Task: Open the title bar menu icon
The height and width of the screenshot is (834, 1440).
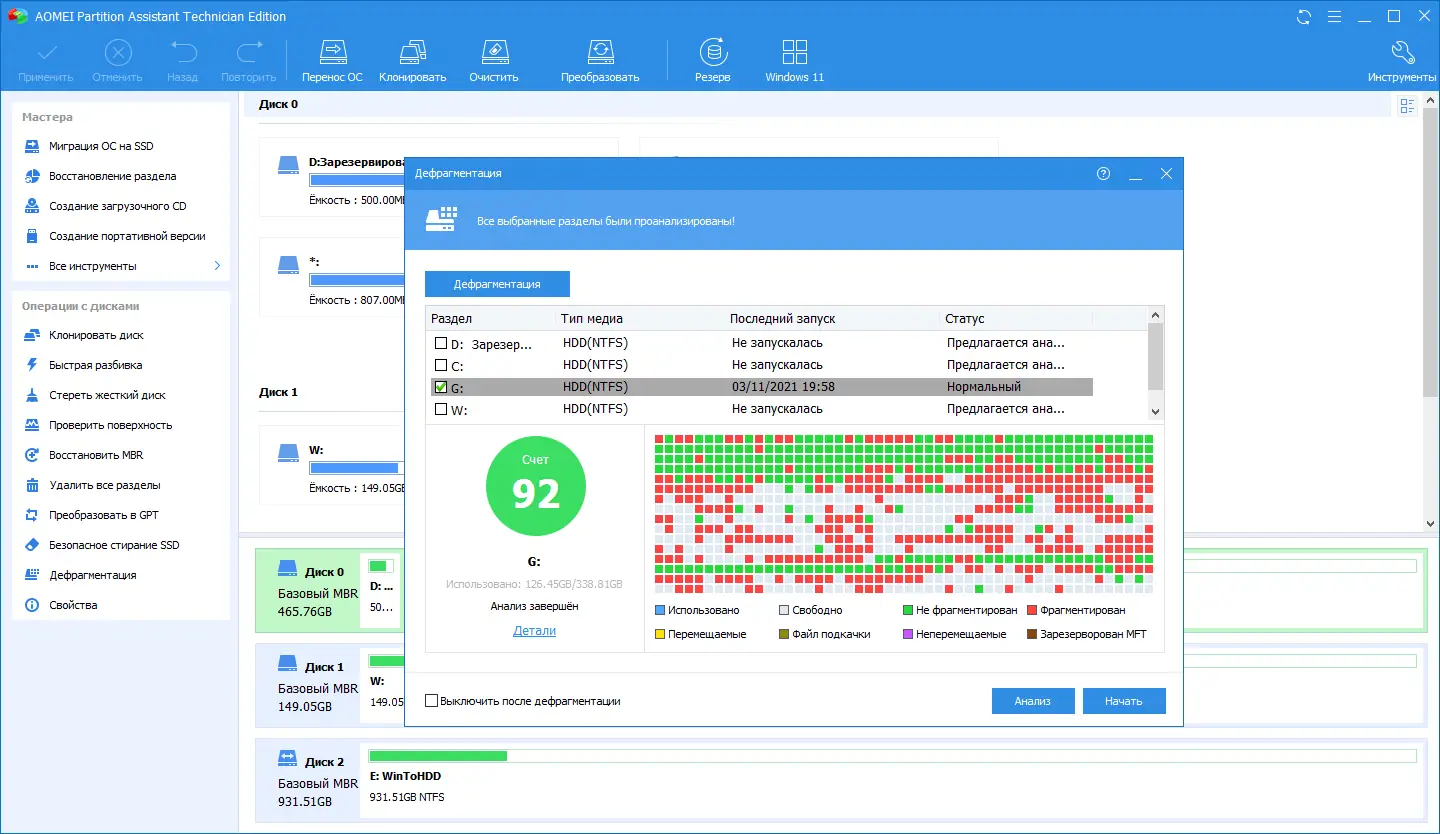Action: click(x=1334, y=16)
